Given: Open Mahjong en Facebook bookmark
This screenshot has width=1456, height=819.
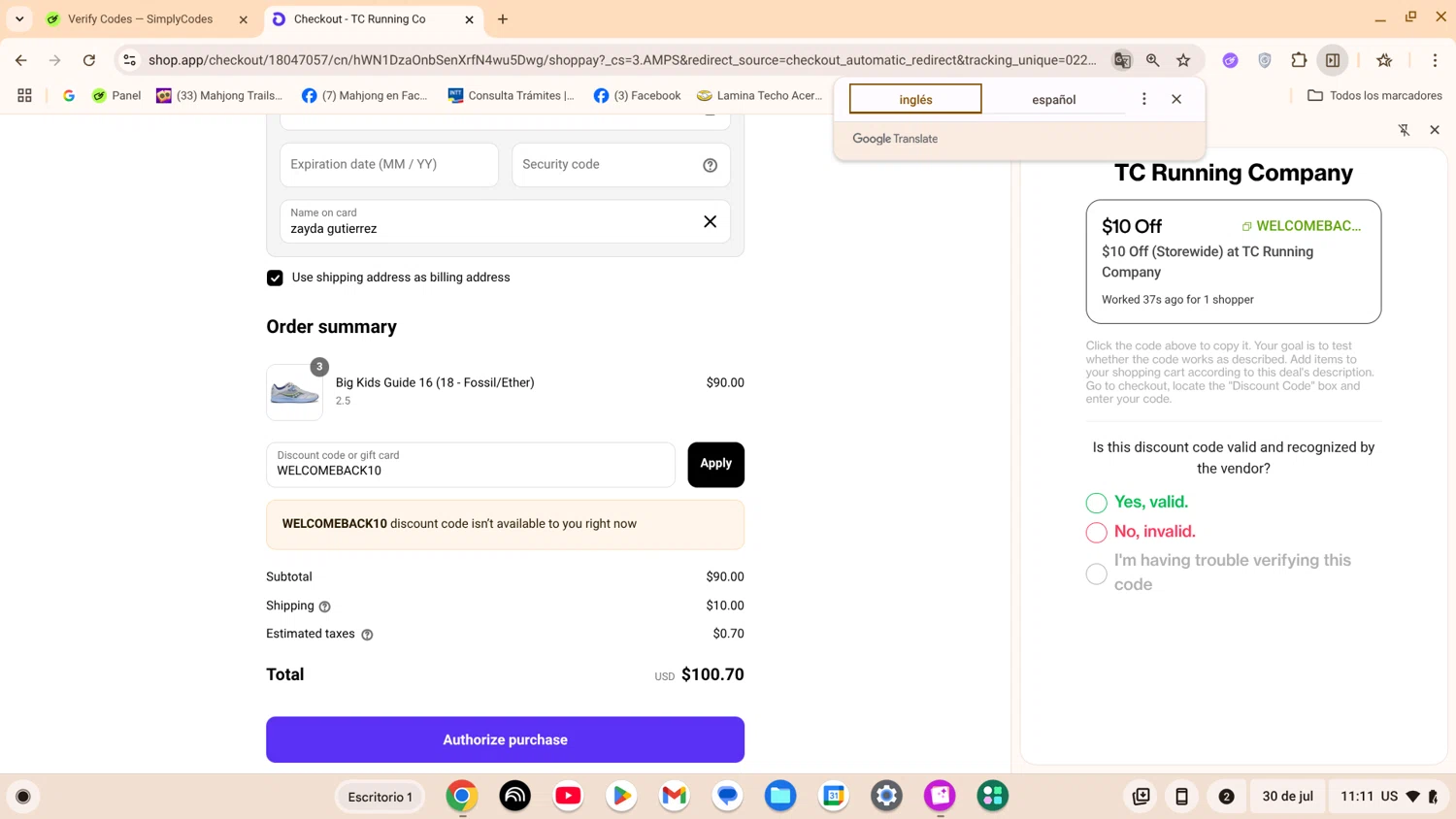Looking at the screenshot, I should [x=365, y=95].
